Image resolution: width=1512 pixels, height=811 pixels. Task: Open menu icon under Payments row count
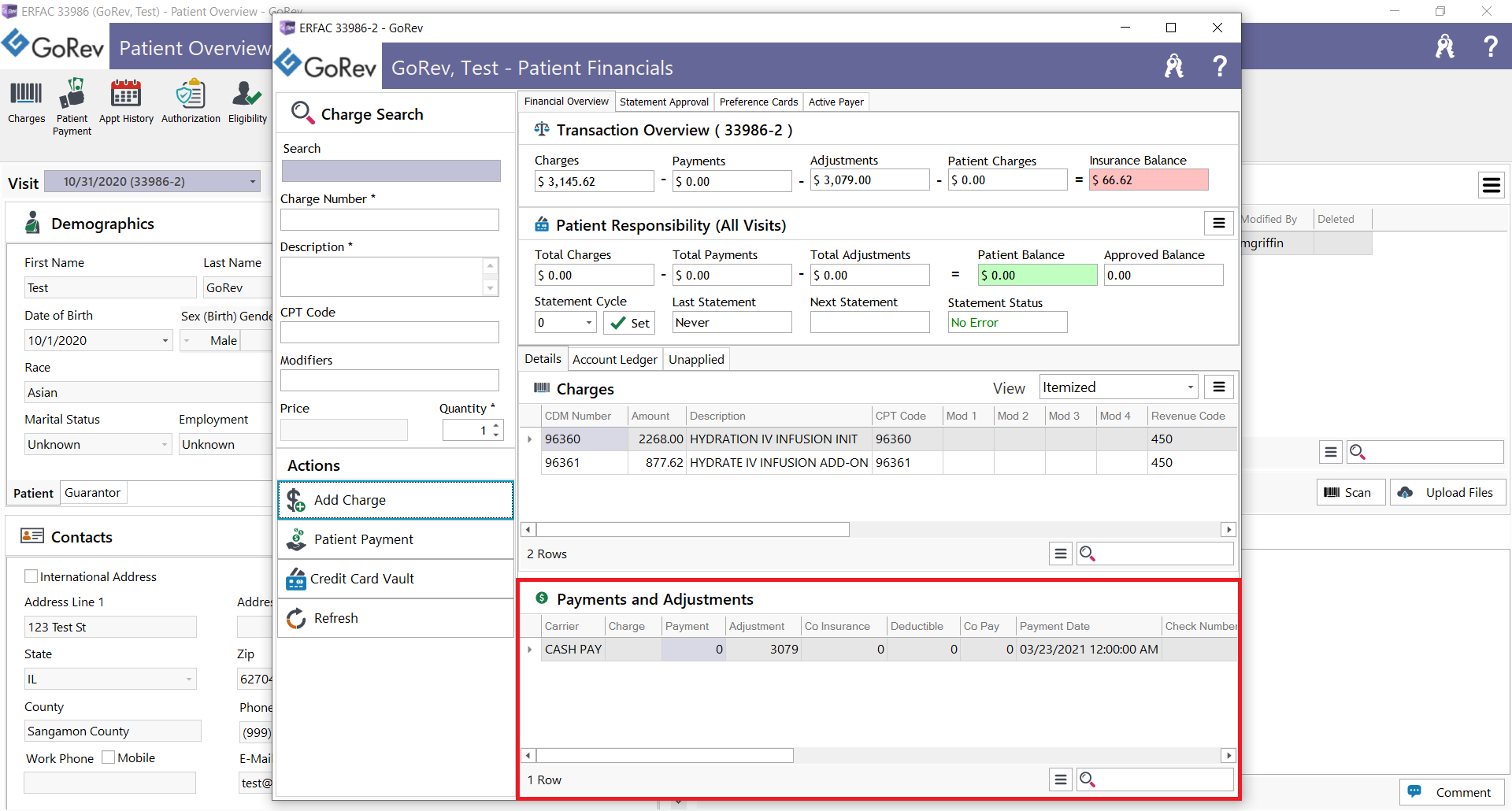(x=1061, y=780)
